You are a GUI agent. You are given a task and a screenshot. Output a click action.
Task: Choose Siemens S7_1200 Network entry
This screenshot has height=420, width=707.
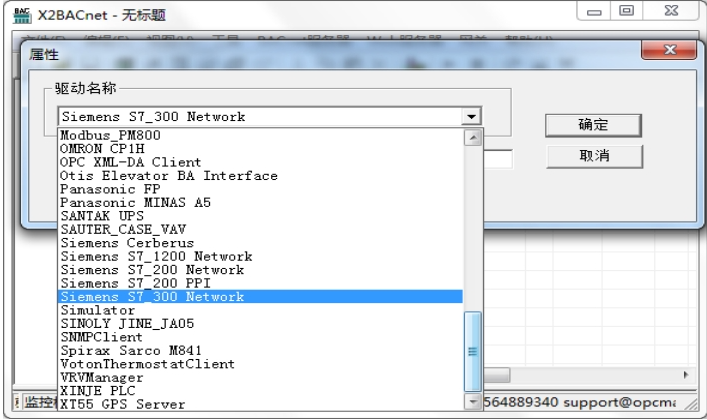[261, 257]
